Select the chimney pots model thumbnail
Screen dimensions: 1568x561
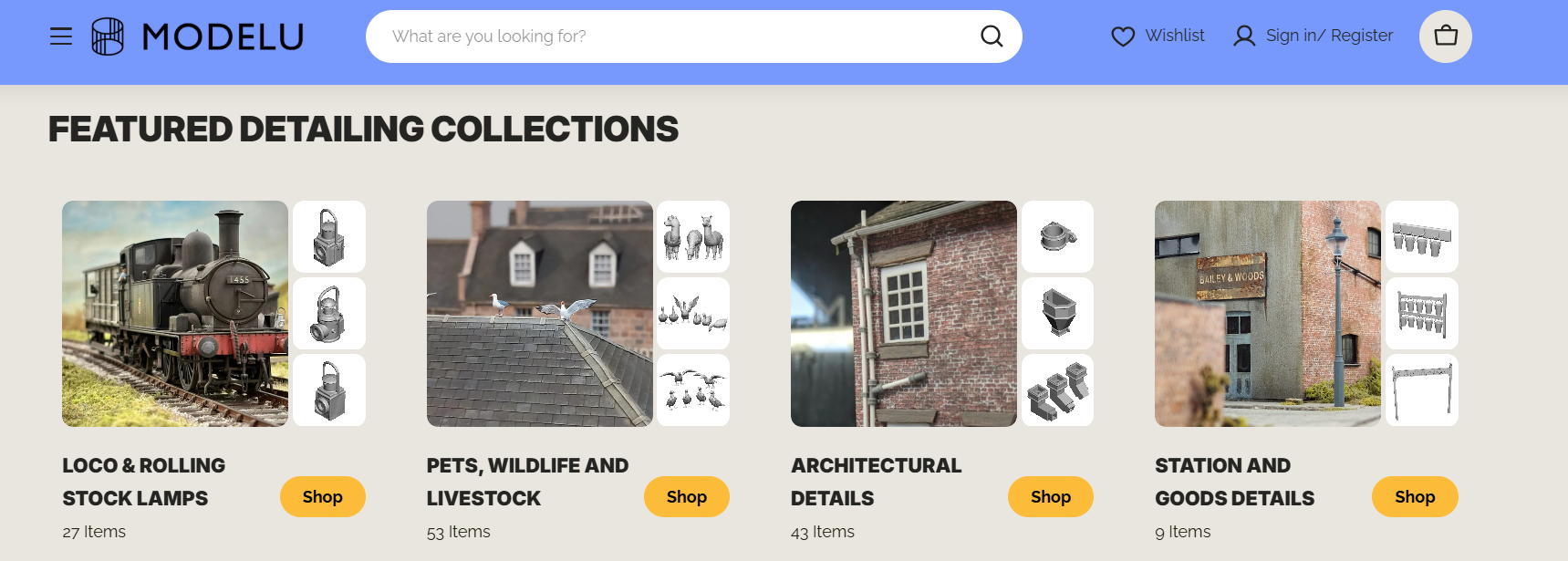point(1057,390)
